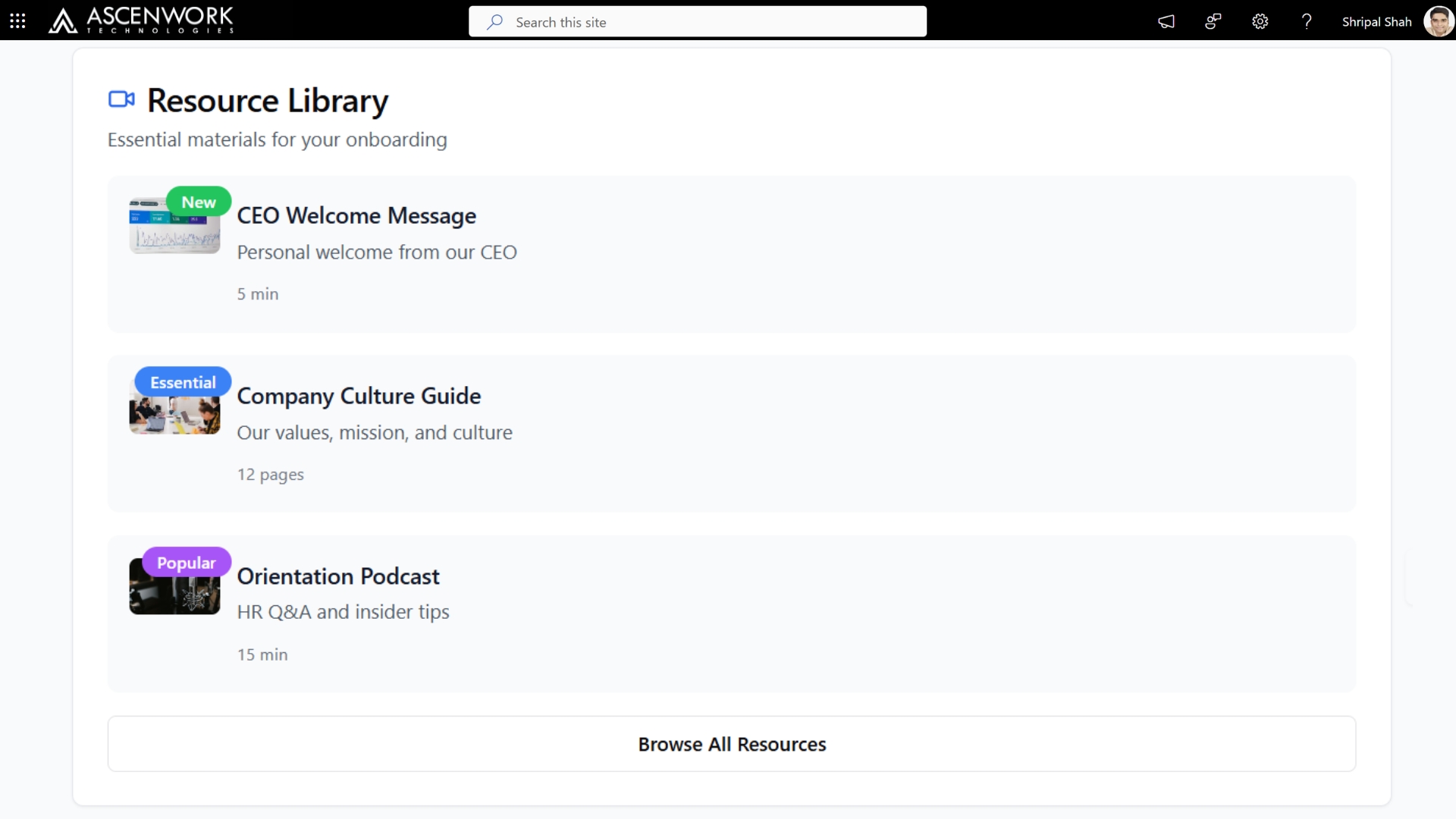
Task: Open the app launcher waffle icon
Action: click(17, 21)
